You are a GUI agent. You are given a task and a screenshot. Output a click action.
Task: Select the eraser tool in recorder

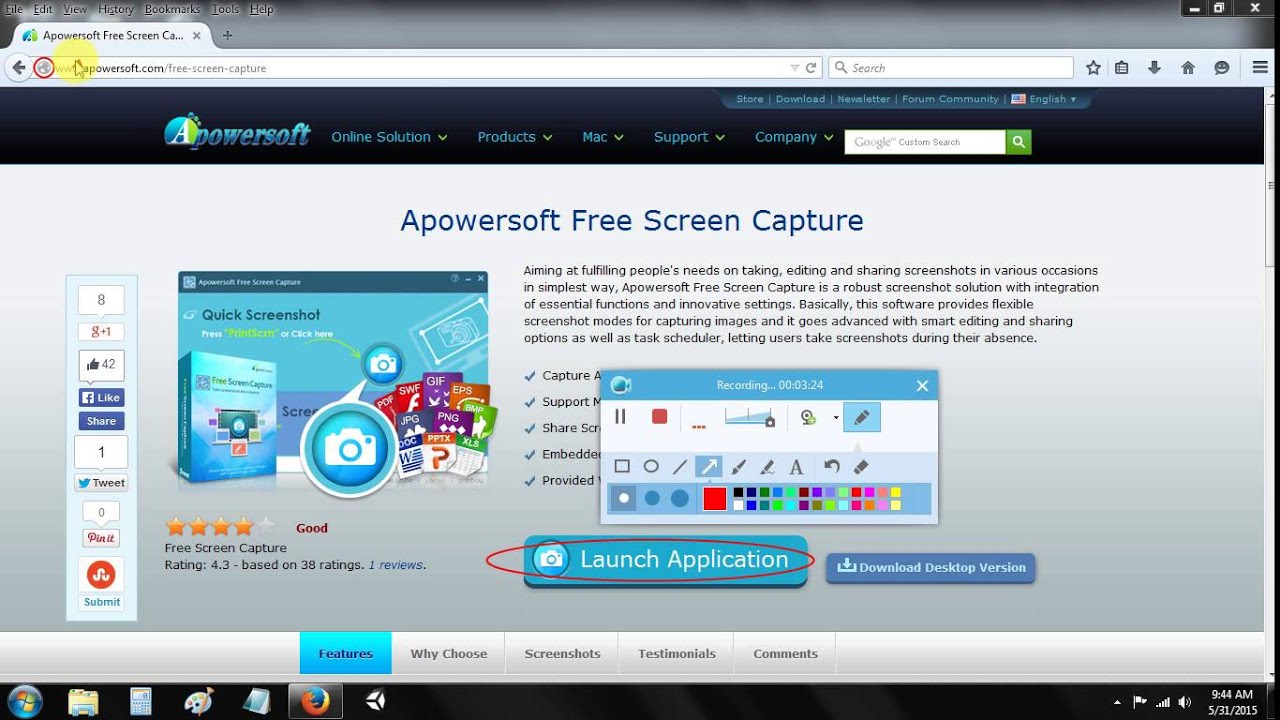click(x=861, y=467)
